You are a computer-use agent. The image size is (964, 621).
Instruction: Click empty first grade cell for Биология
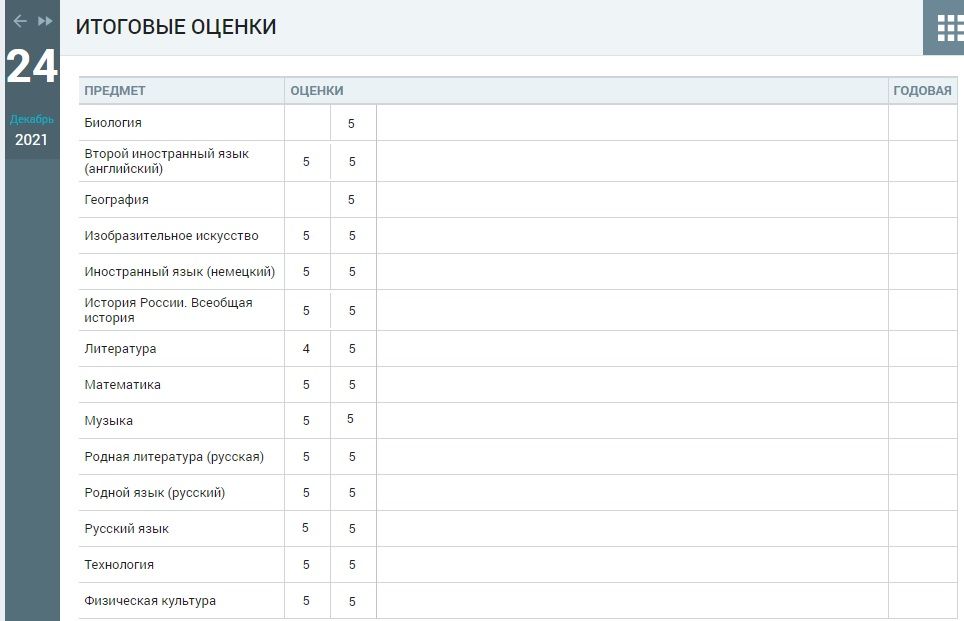point(307,123)
